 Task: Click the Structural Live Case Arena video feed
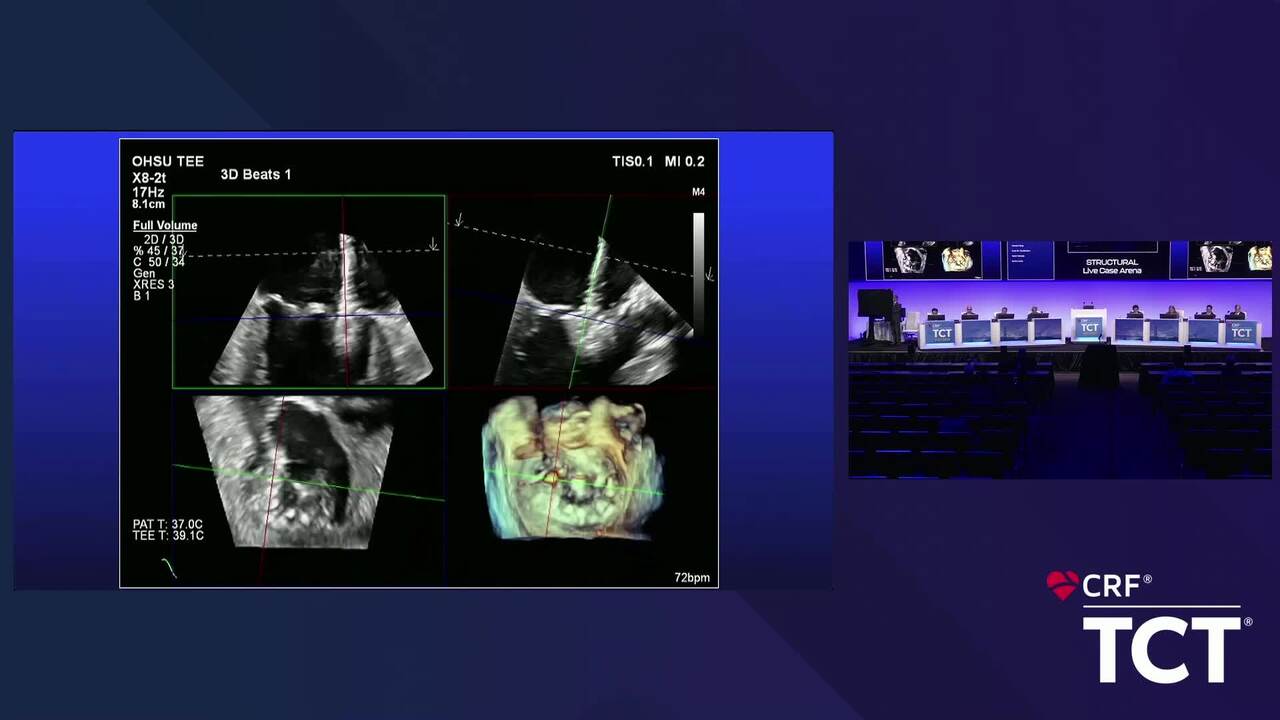click(x=1060, y=360)
